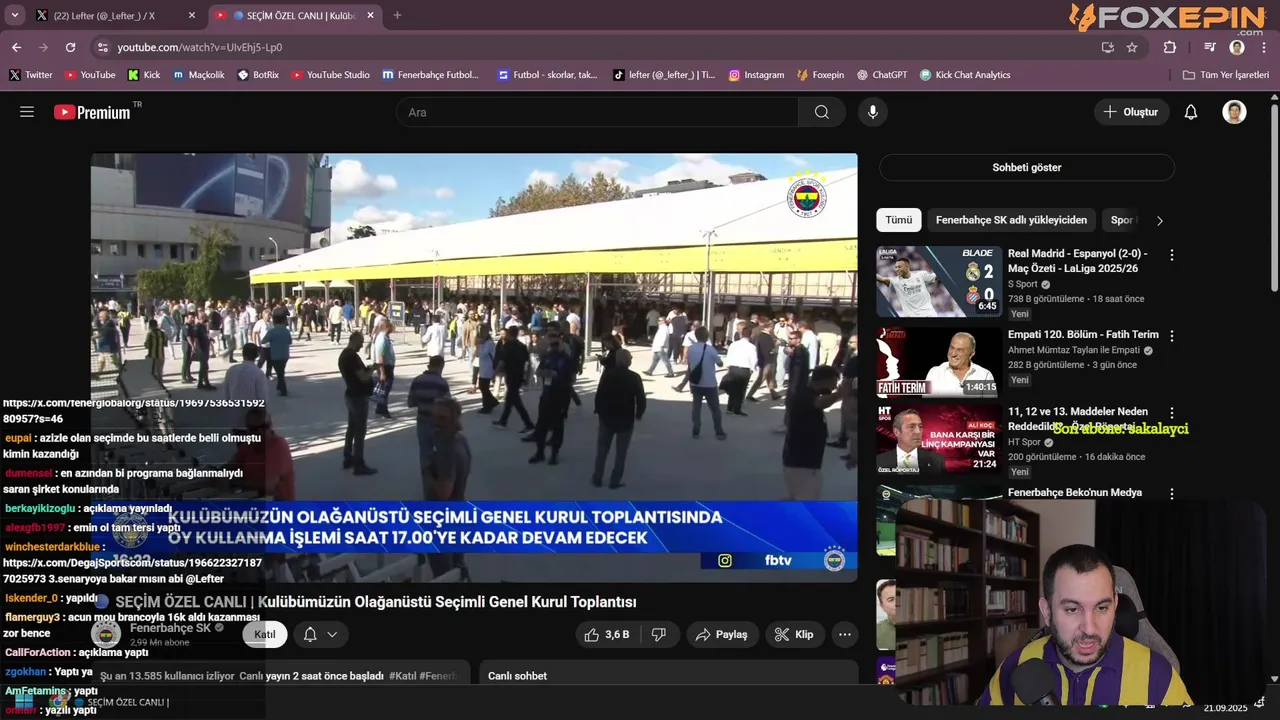Open the channel notification bell dropdown
The height and width of the screenshot is (720, 1280).
320,634
